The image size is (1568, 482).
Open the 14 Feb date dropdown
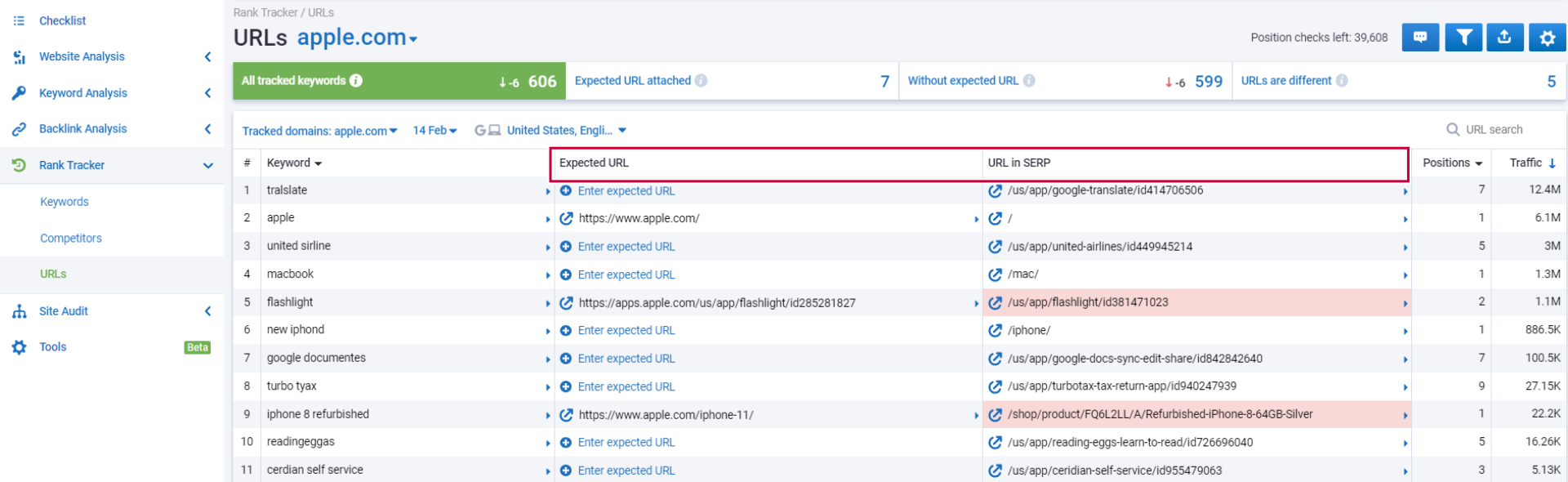pyautogui.click(x=434, y=131)
